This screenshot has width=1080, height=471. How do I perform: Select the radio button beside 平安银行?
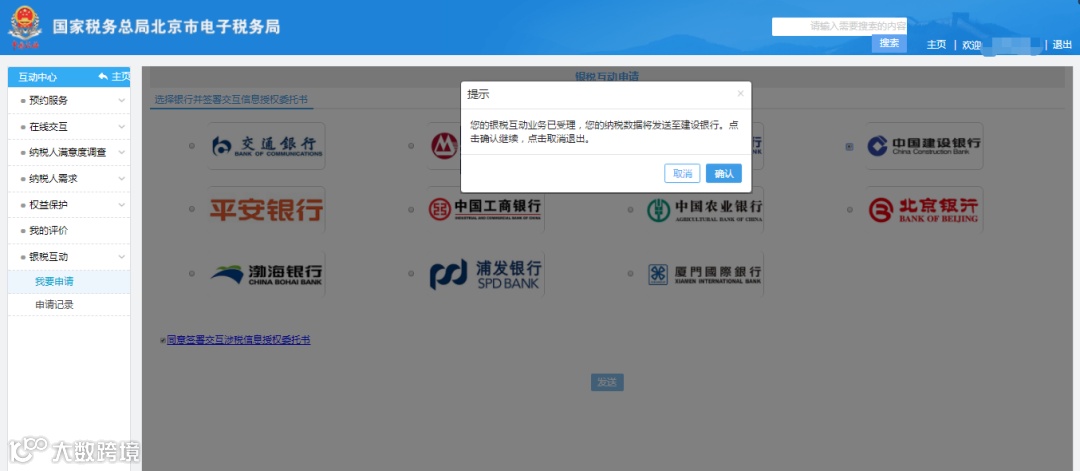pos(192,209)
